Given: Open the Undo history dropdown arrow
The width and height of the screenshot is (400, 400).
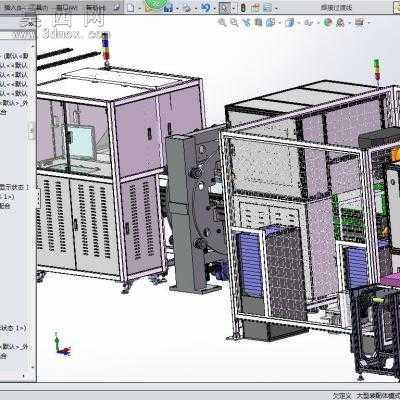Looking at the screenshot, I should [214, 8].
